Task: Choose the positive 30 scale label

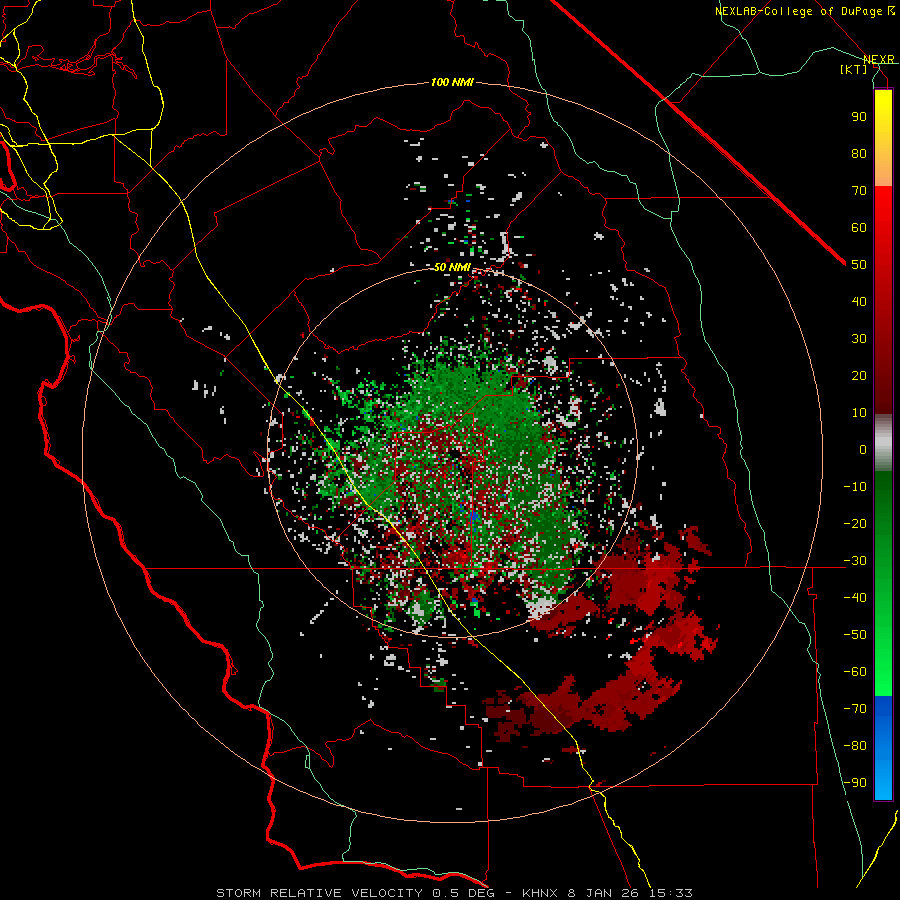Action: pyautogui.click(x=859, y=339)
